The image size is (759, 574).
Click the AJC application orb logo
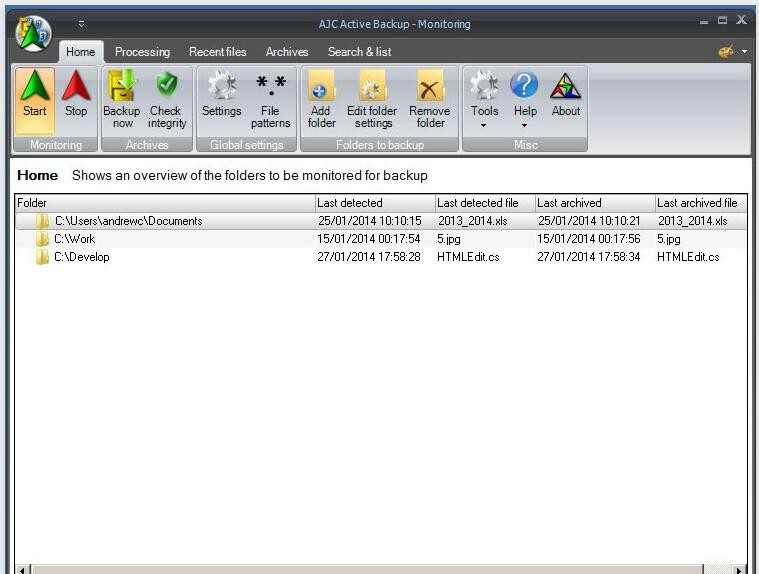pos(33,33)
